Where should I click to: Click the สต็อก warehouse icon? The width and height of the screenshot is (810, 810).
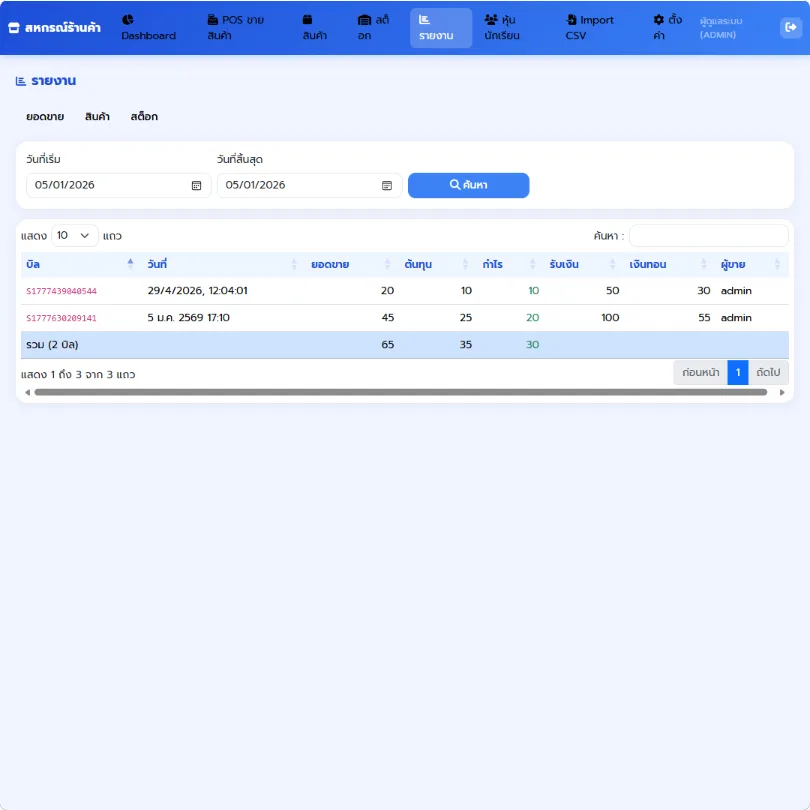click(364, 20)
